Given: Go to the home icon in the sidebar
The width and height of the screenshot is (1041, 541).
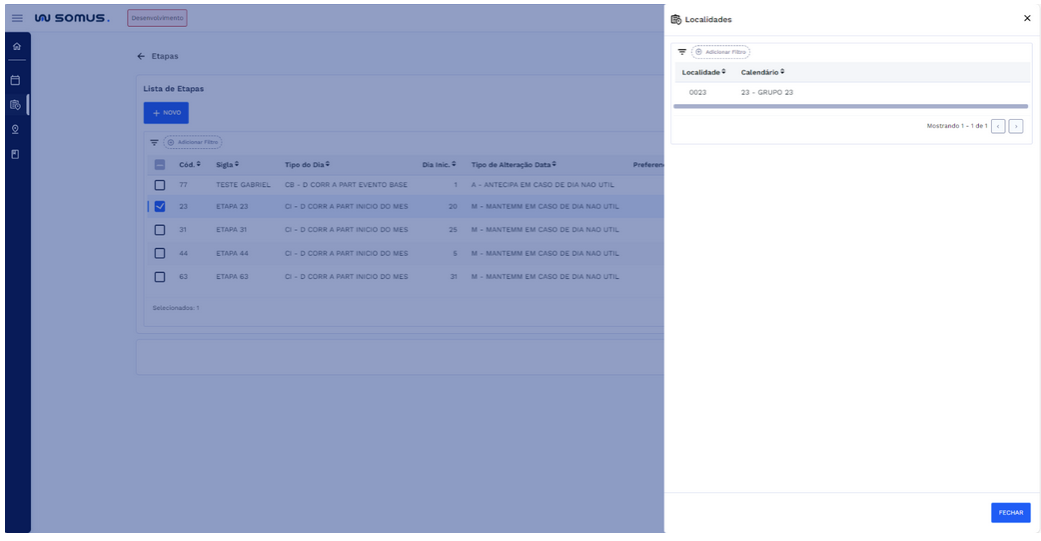Looking at the screenshot, I should tap(16, 48).
